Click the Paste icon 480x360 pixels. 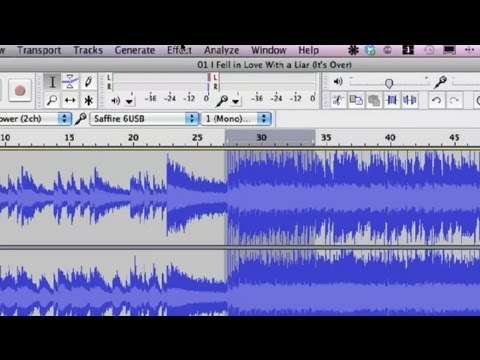(374, 100)
